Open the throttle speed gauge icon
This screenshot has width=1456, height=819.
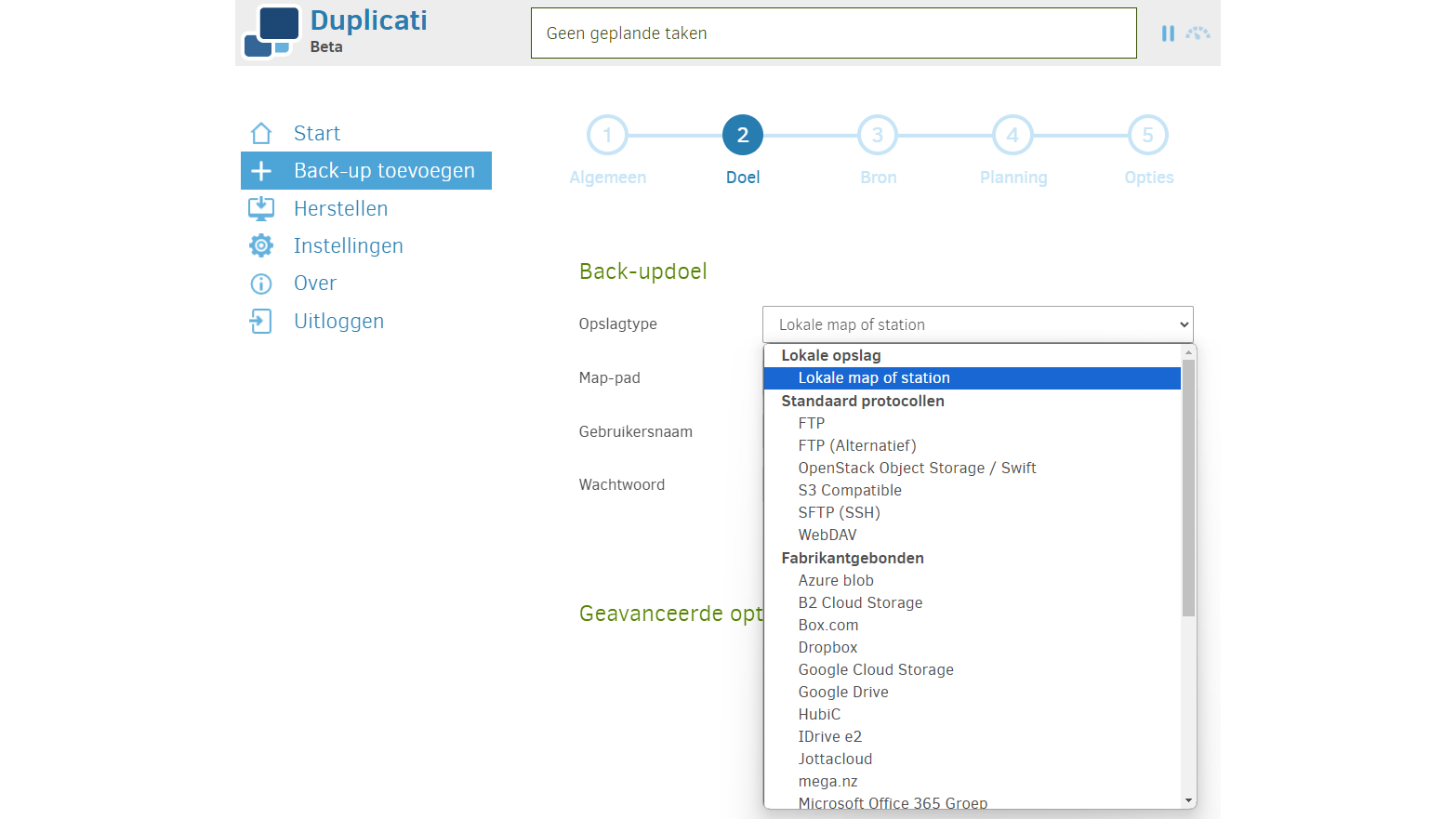(1198, 33)
